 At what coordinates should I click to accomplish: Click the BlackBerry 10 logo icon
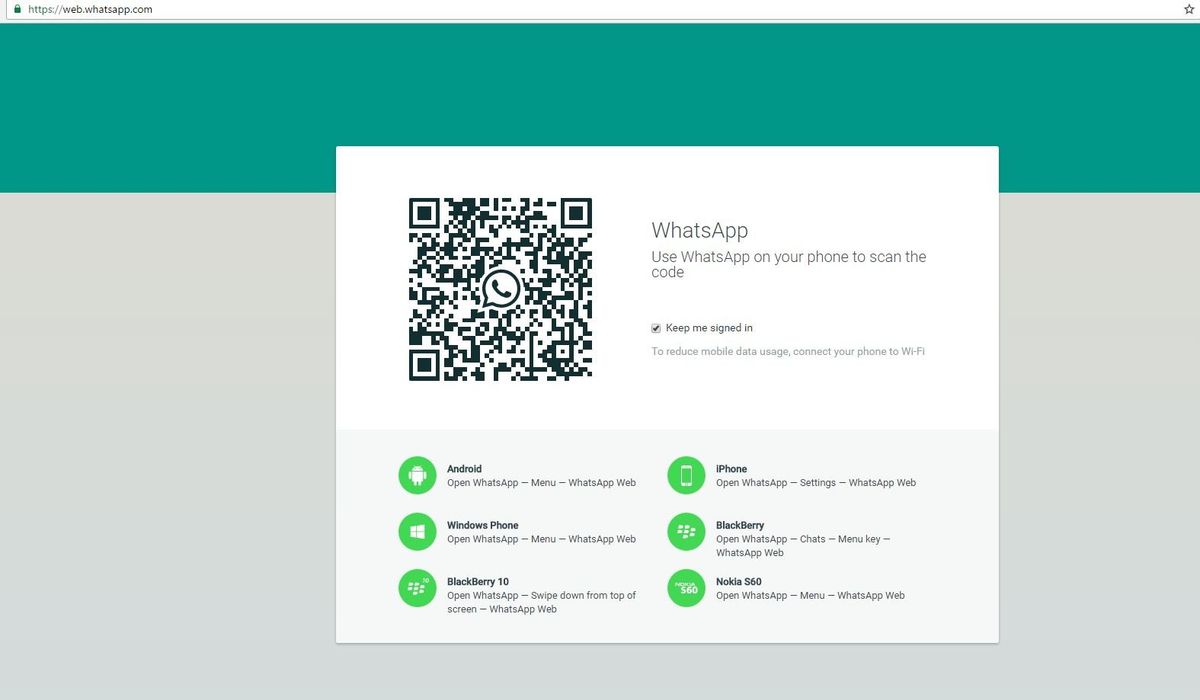(418, 588)
